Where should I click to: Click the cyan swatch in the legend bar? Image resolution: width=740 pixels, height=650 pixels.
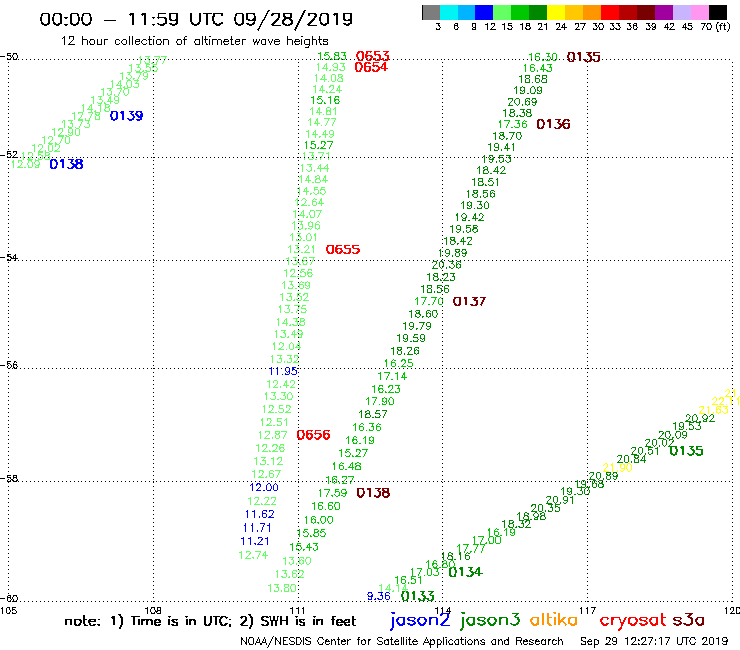(x=449, y=12)
